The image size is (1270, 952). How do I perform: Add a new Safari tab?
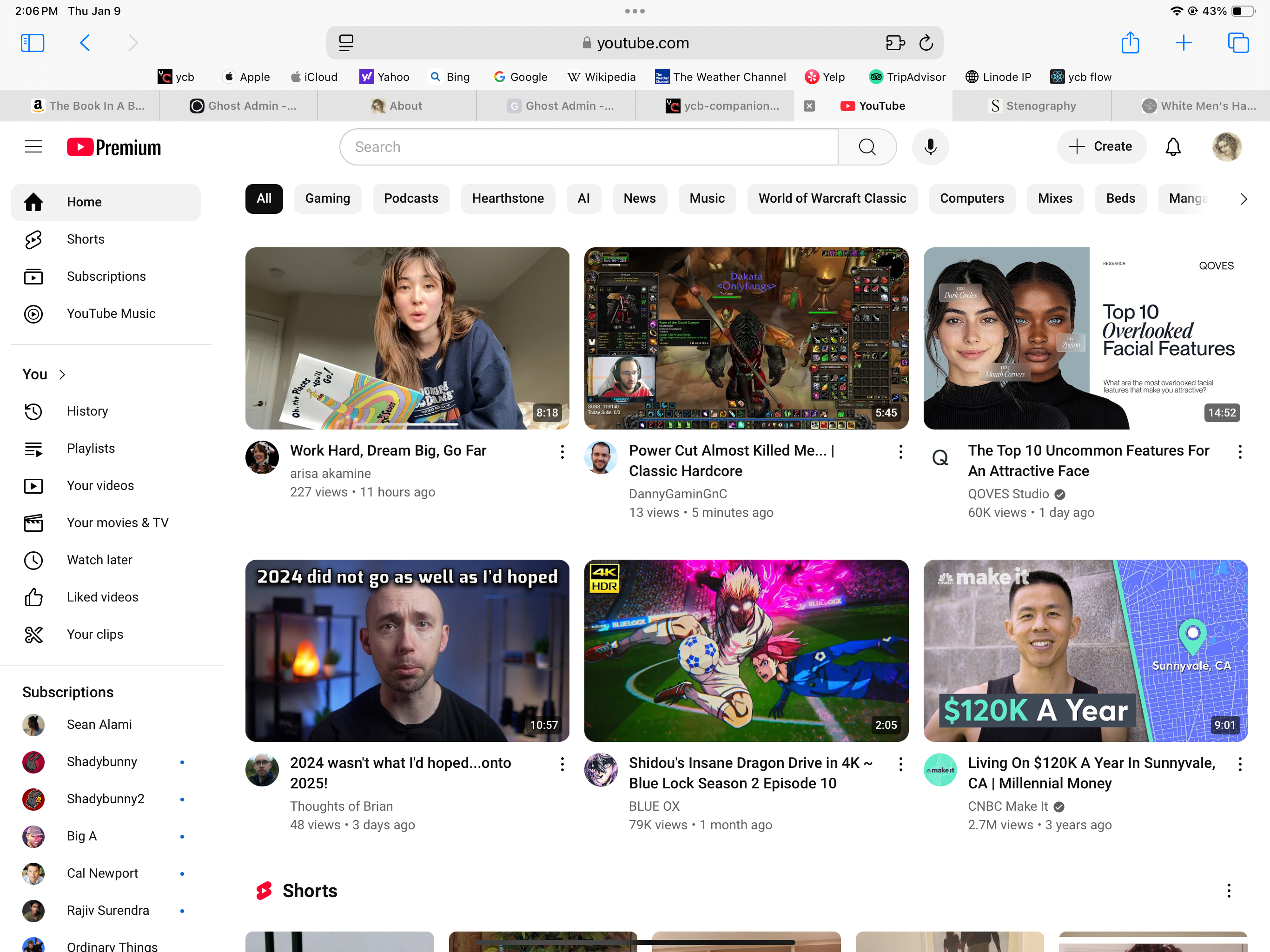tap(1184, 43)
